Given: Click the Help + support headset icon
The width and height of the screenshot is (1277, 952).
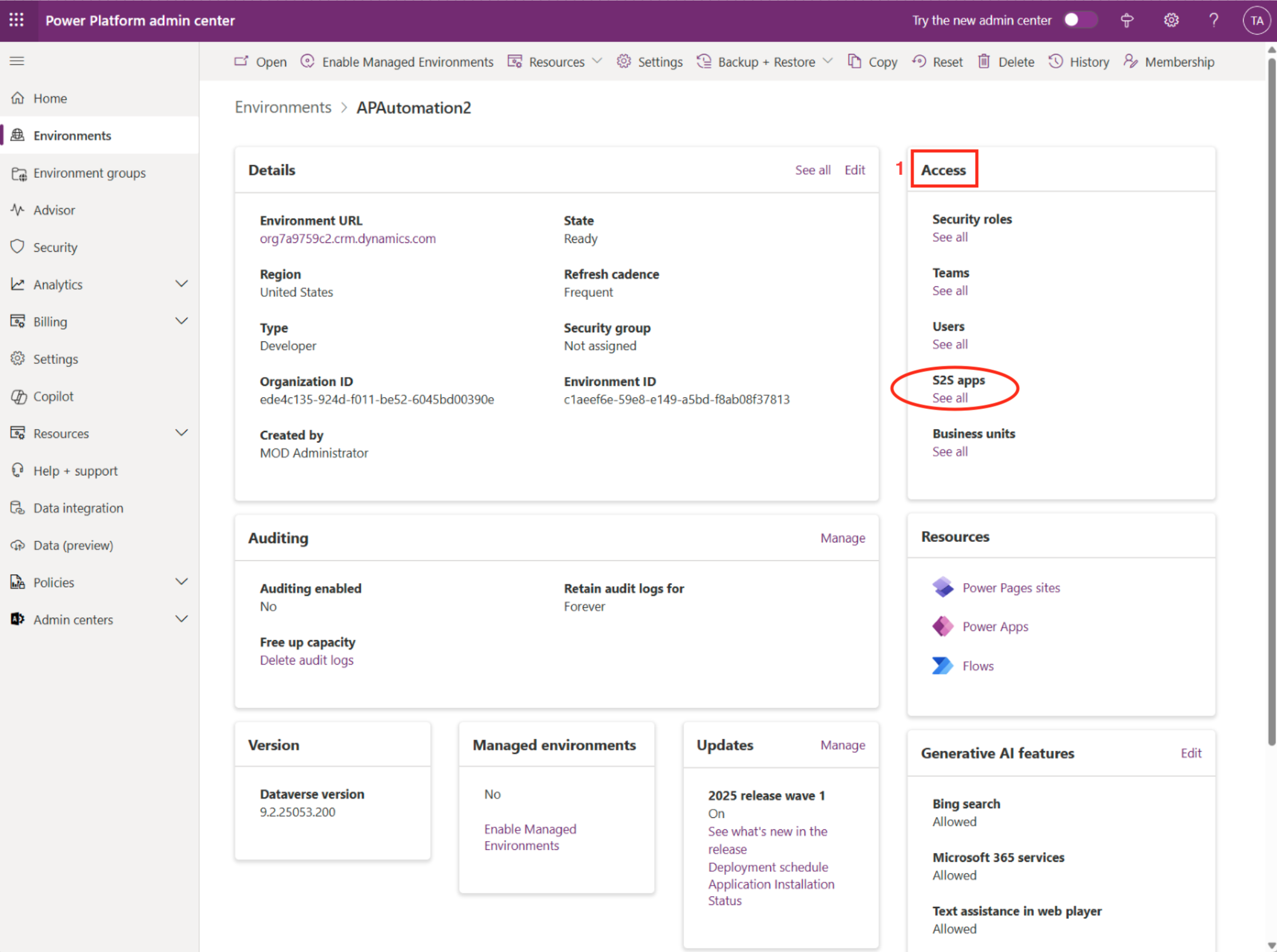Looking at the screenshot, I should [18, 470].
